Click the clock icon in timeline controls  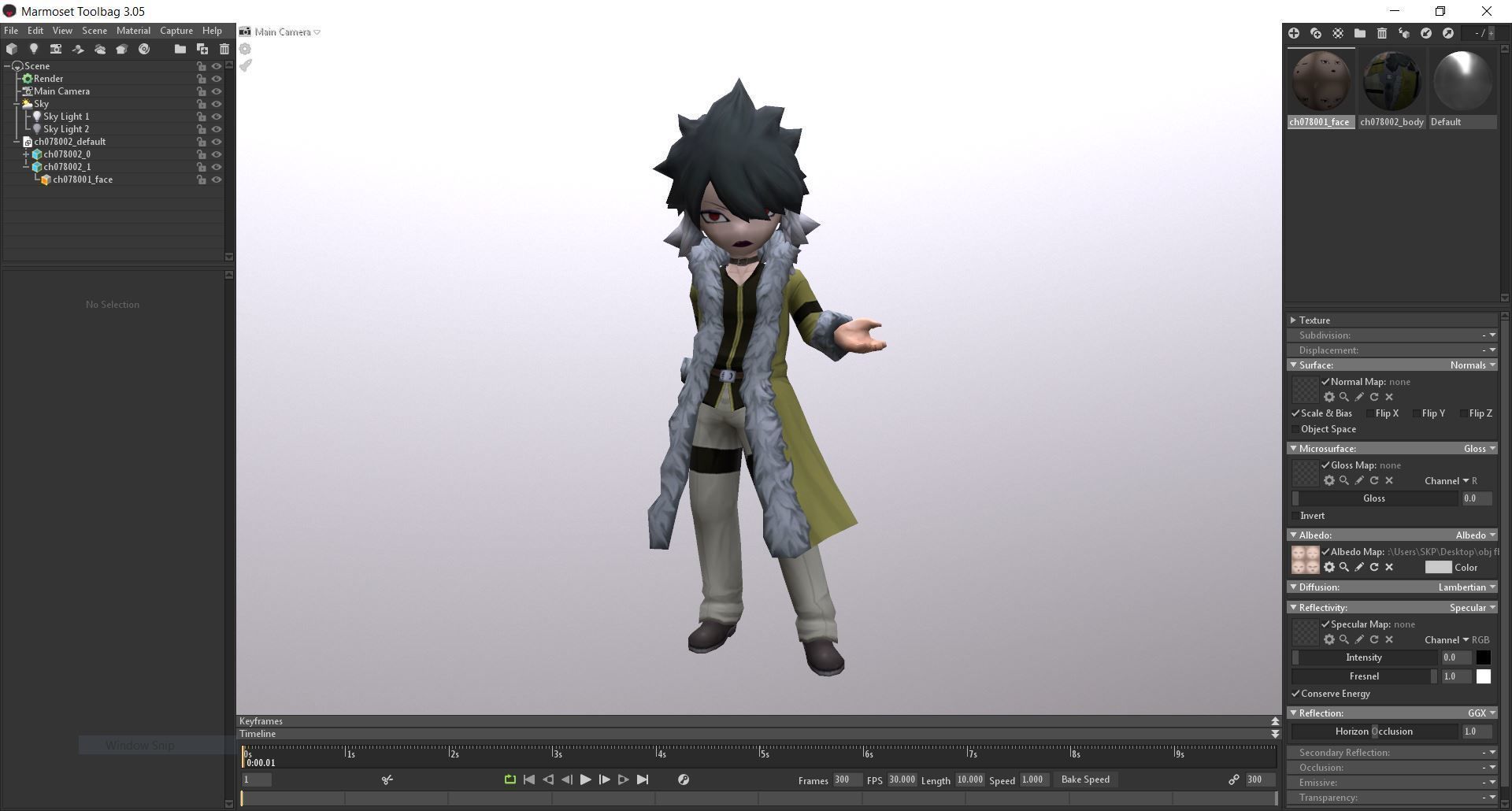pyautogui.click(x=684, y=780)
